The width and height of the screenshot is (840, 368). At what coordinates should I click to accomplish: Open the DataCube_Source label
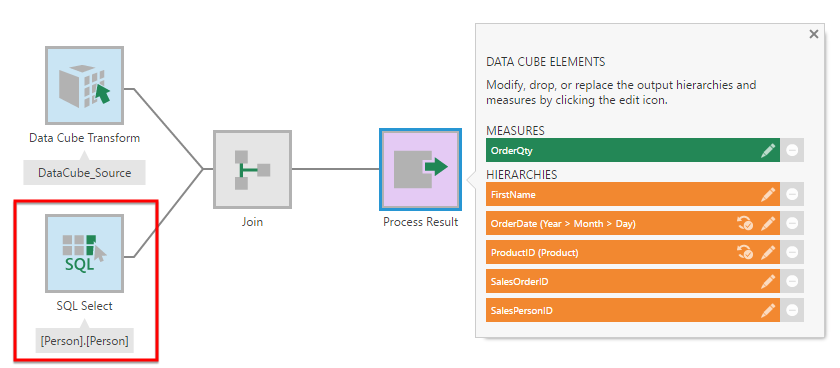(x=85, y=173)
